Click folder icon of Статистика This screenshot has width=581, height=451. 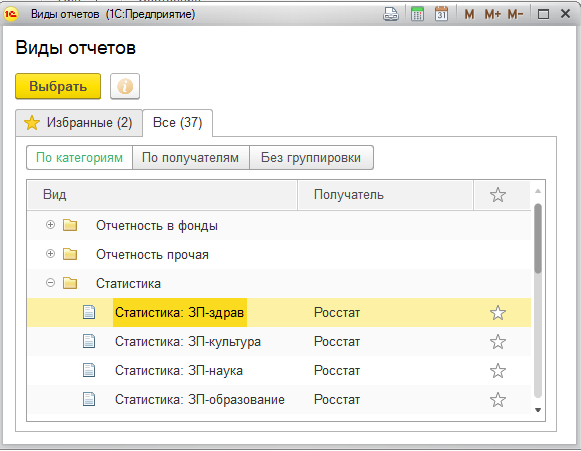coord(70,283)
